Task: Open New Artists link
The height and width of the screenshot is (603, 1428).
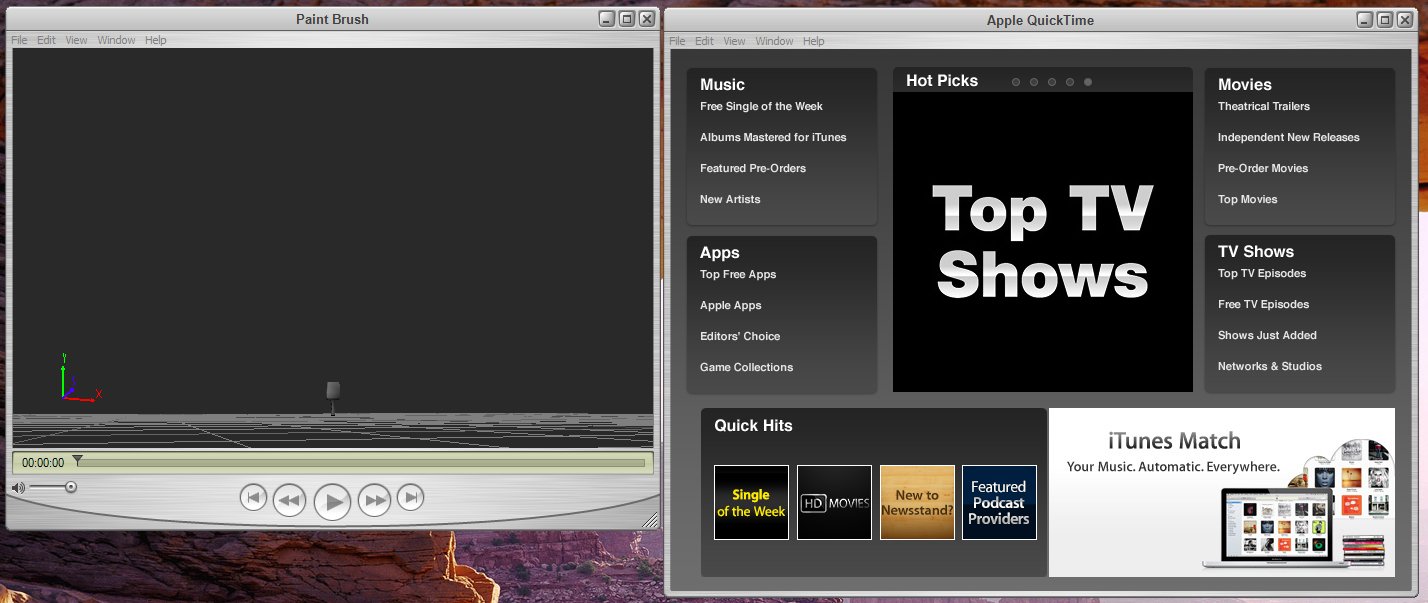Action: 730,199
